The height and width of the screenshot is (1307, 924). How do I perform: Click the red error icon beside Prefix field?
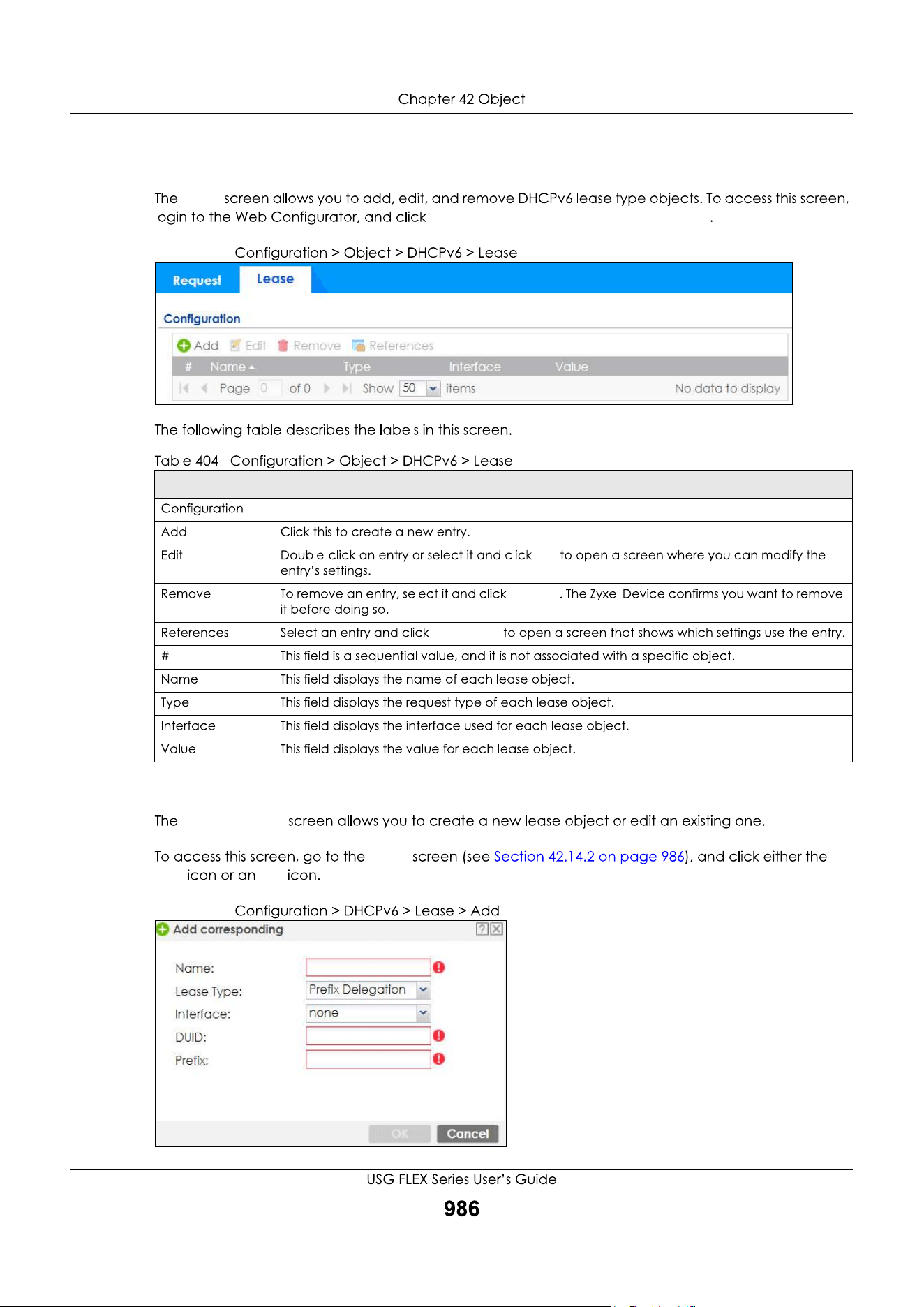click(x=439, y=1059)
